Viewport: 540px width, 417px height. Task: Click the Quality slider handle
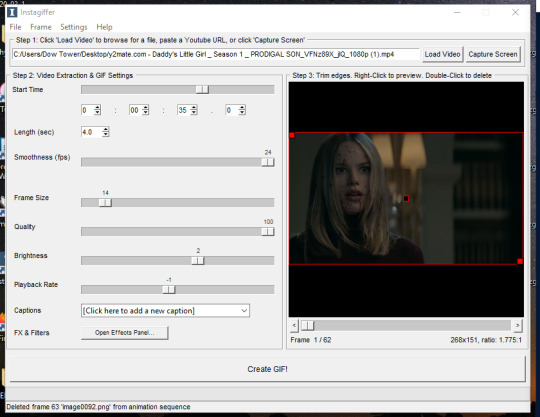click(268, 232)
